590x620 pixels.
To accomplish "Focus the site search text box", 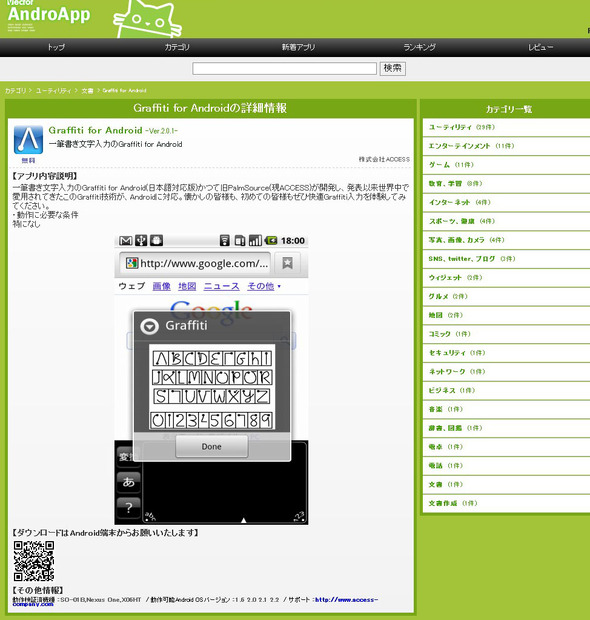I will click(284, 68).
